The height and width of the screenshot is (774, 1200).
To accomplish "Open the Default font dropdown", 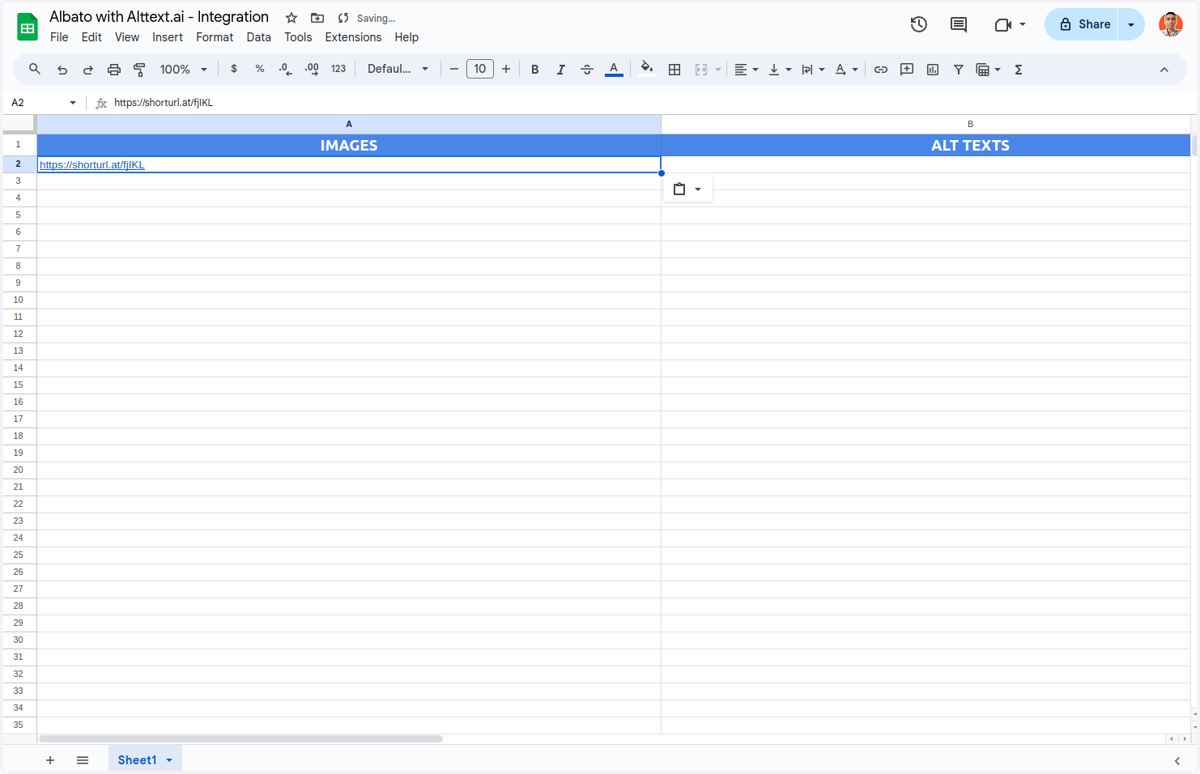I will (x=398, y=69).
